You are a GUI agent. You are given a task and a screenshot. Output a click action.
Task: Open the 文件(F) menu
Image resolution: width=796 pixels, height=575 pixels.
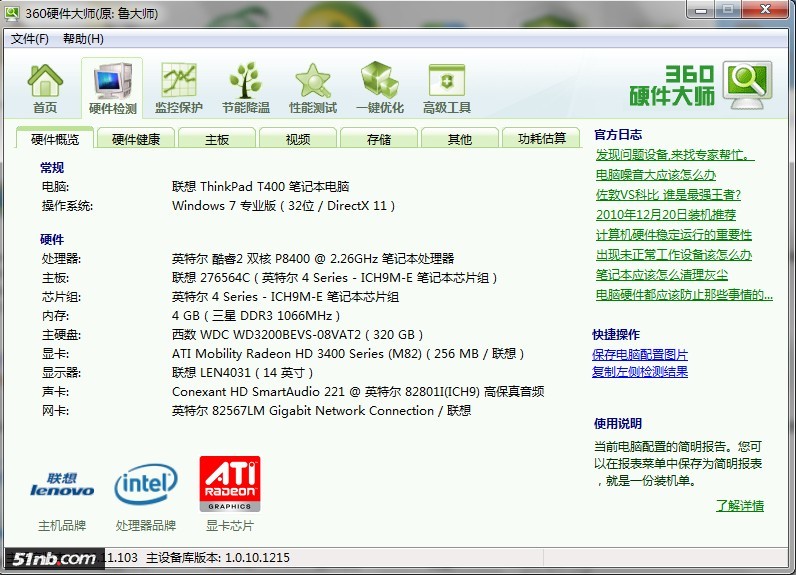pyautogui.click(x=30, y=39)
